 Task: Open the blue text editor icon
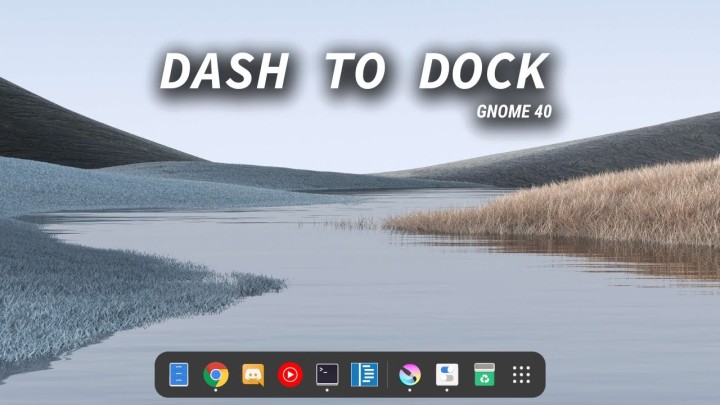pos(365,374)
